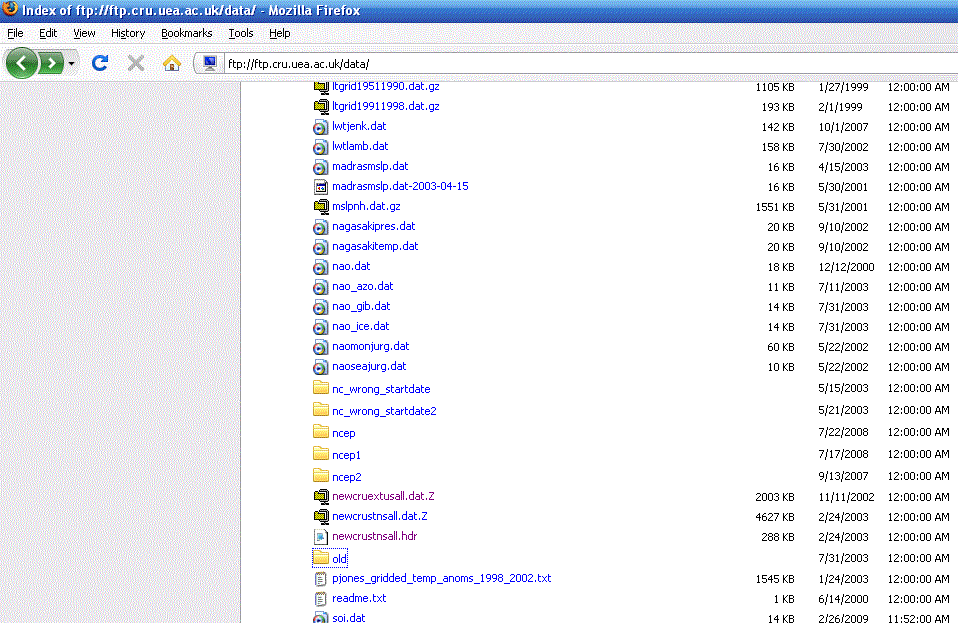
Task: Click the folder icon beside nc_wrong_startdate
Action: tap(321, 388)
